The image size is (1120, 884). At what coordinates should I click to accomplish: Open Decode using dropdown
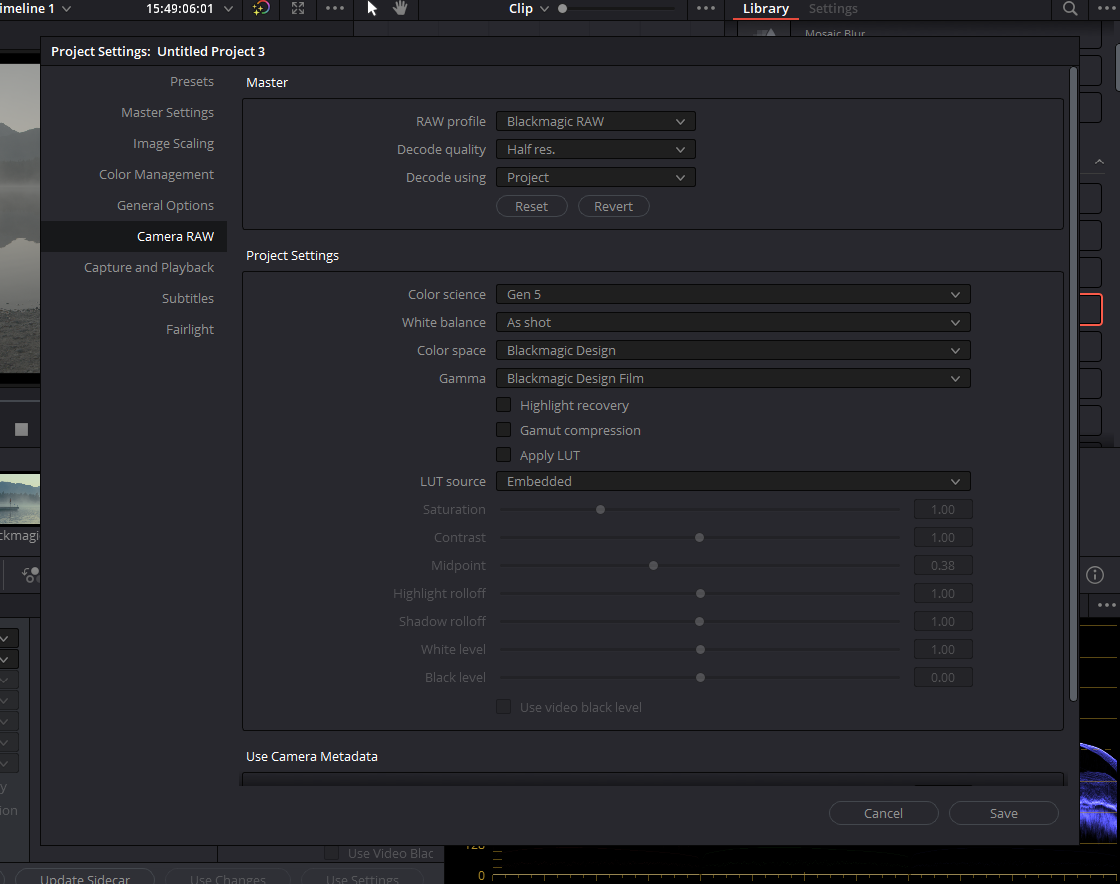(596, 177)
